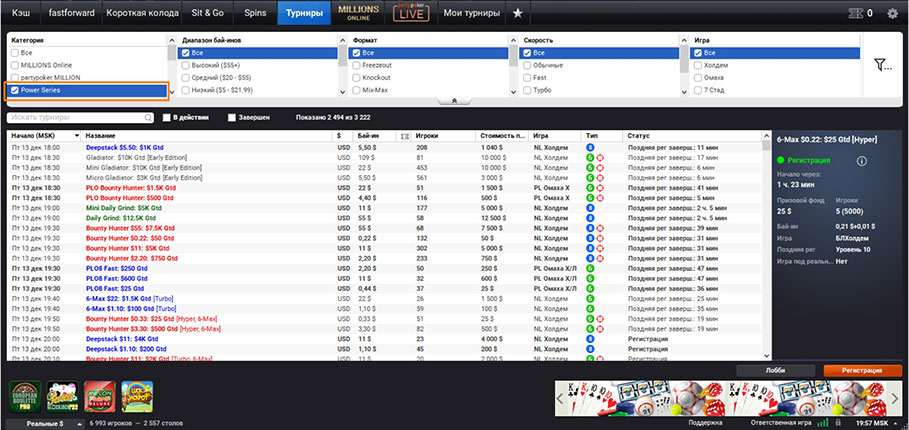Click the green 6-max icon in the PLO Bounty Hunter $1.5K row

point(590,188)
